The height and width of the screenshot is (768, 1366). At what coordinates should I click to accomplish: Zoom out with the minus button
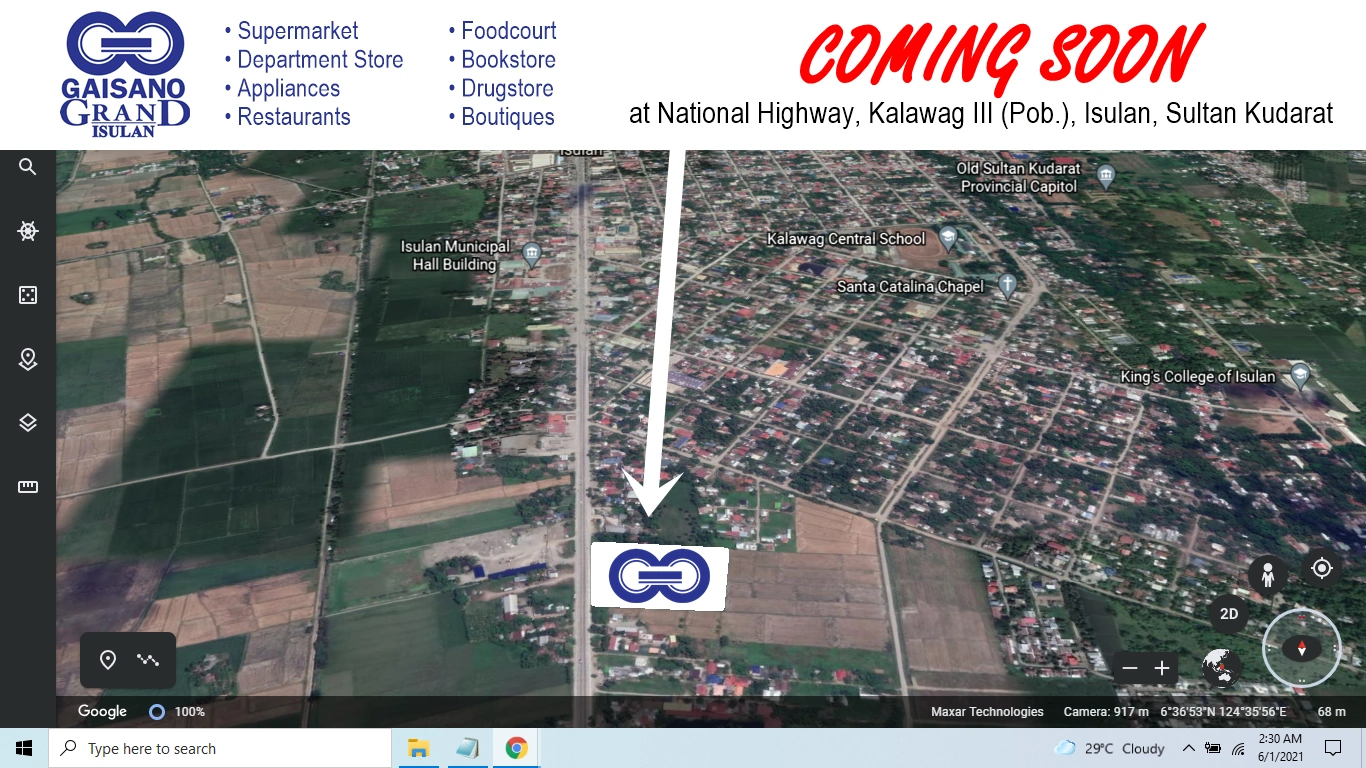click(x=1130, y=668)
